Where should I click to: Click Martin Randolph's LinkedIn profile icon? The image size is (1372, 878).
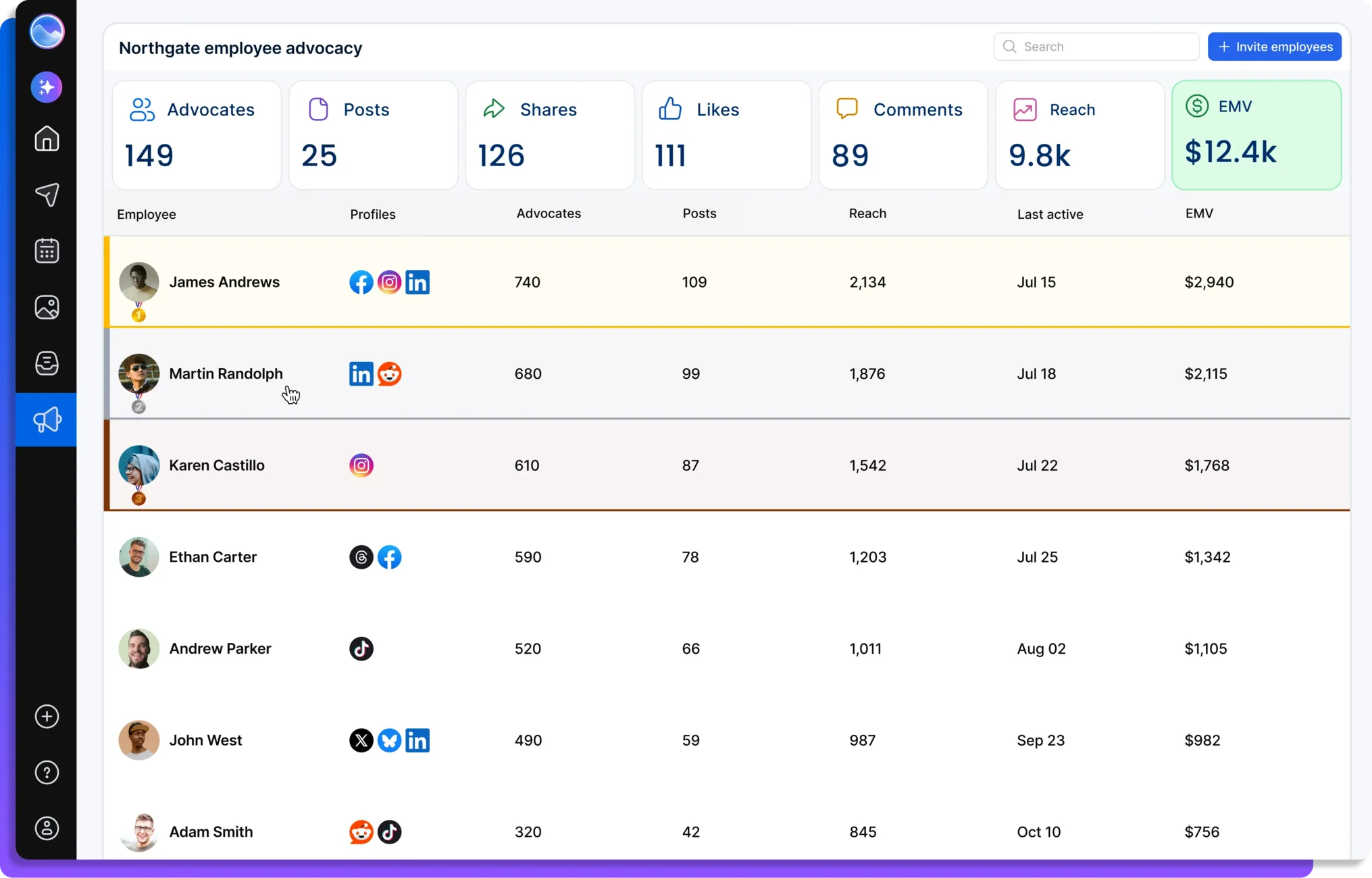click(361, 373)
